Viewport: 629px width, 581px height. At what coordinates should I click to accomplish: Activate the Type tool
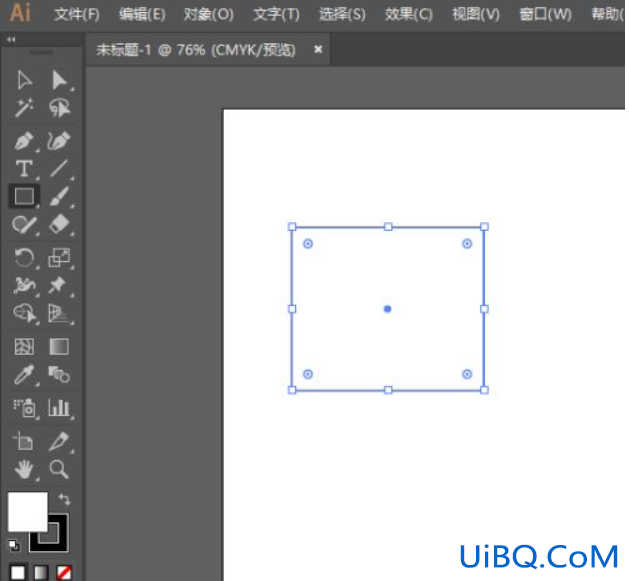coord(24,169)
